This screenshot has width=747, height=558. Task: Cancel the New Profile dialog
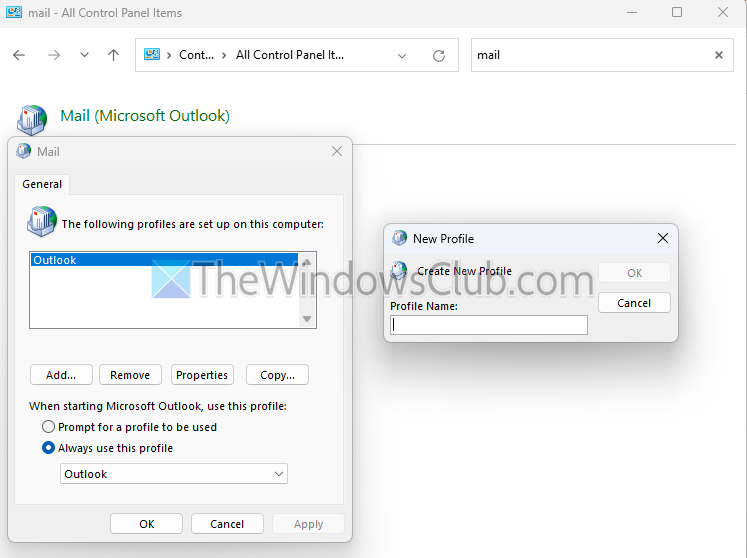coord(634,303)
